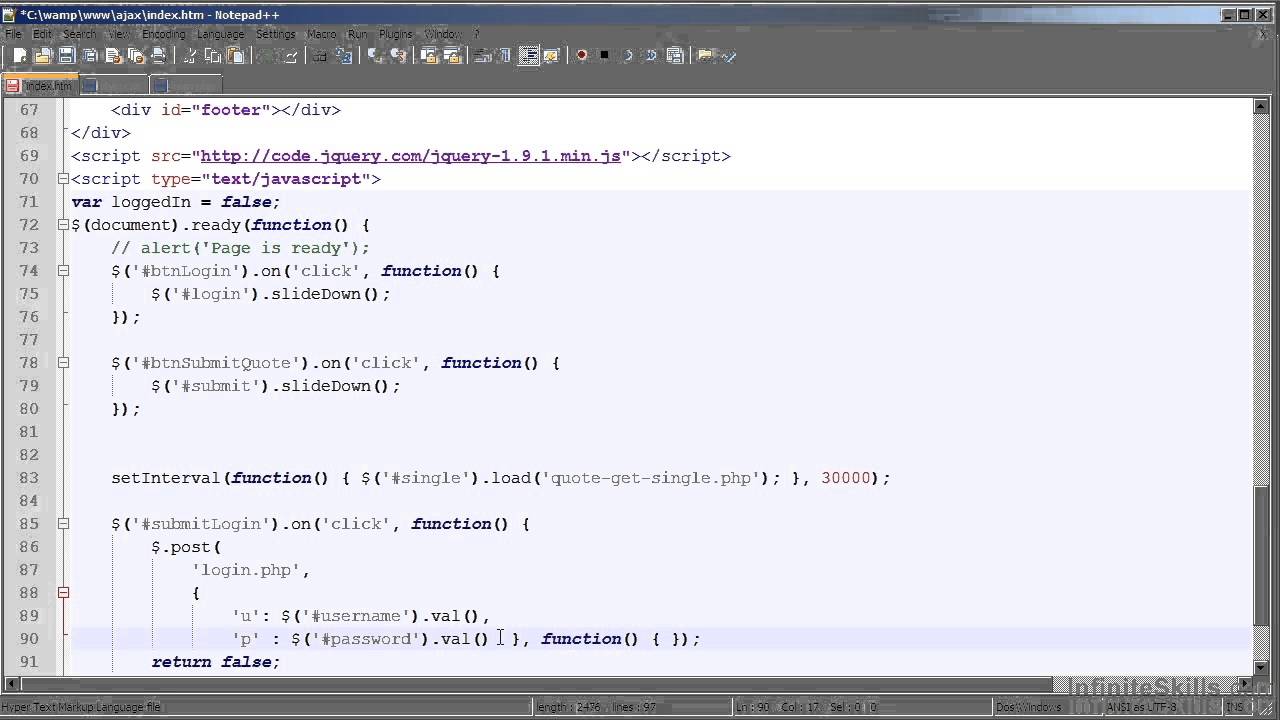Screen dimensions: 1280x720
Task: Click the Redo toolbar icon
Action: [291, 56]
